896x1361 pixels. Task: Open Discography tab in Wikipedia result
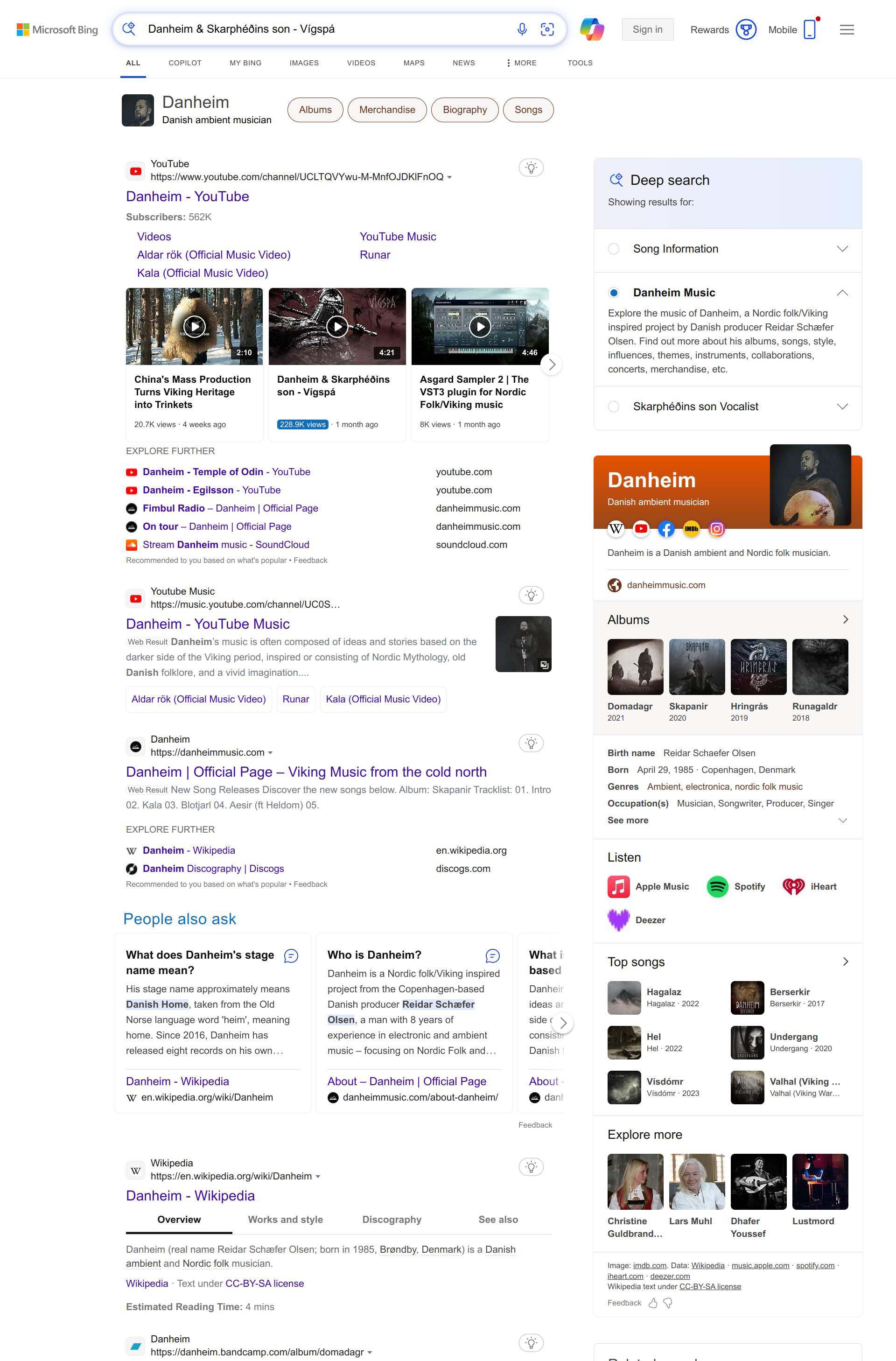391,1219
